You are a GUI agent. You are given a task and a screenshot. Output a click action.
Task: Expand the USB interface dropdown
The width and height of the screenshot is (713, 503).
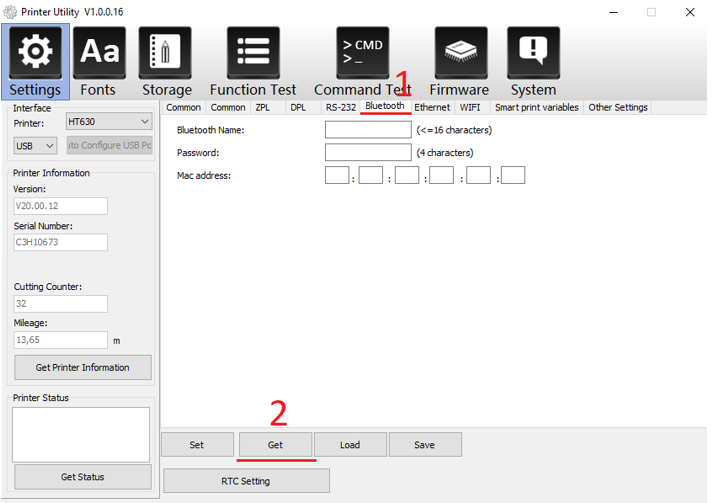[x=36, y=146]
